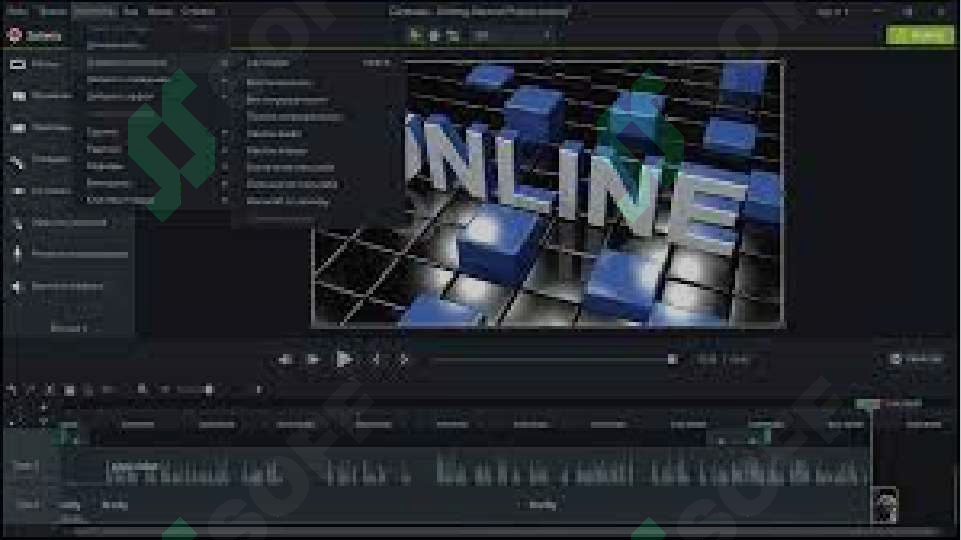This screenshot has height=540, width=961.
Task: Click the timeline zoom slider handle
Action: 209,389
